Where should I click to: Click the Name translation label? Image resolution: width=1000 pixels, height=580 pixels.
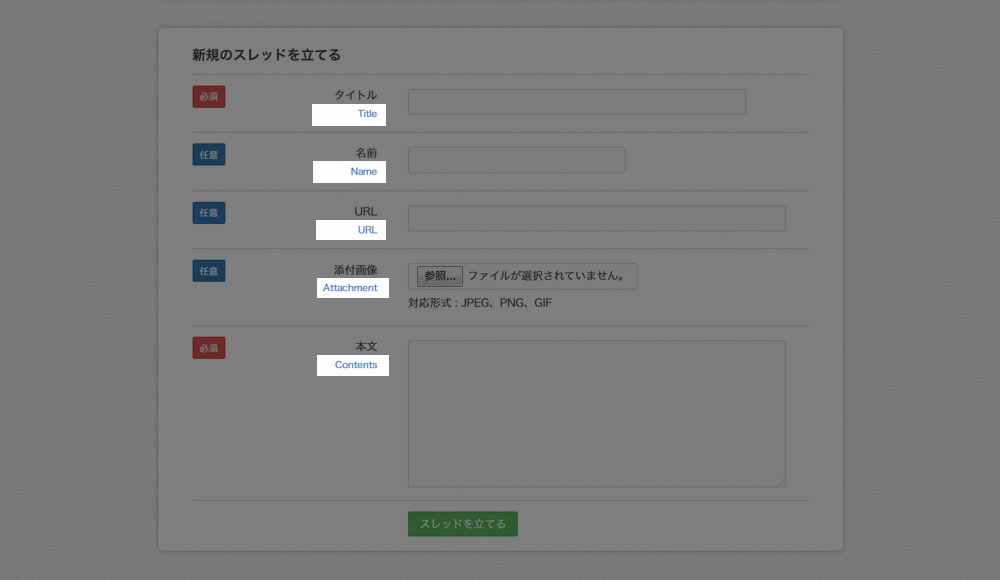click(x=364, y=172)
